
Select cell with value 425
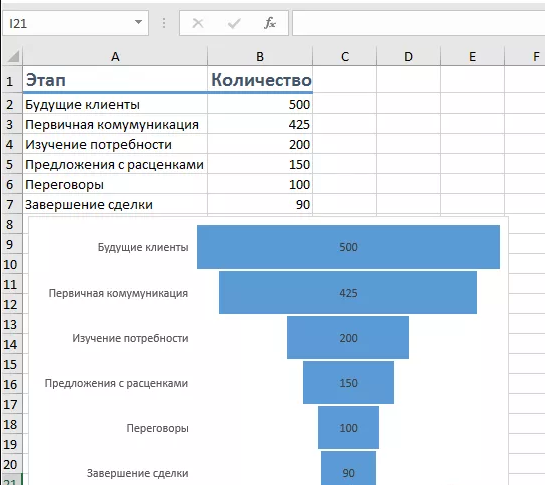coord(260,124)
